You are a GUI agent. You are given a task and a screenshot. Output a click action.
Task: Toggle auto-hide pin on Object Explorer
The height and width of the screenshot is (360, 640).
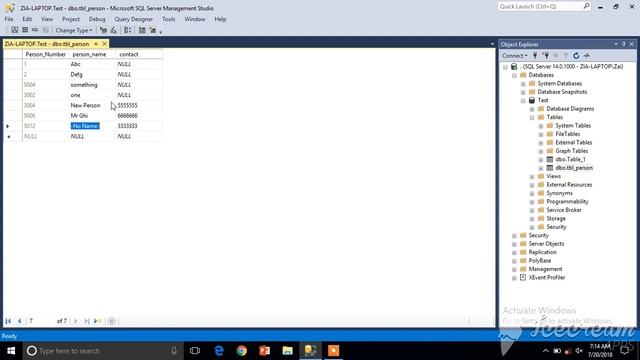(x=624, y=44)
